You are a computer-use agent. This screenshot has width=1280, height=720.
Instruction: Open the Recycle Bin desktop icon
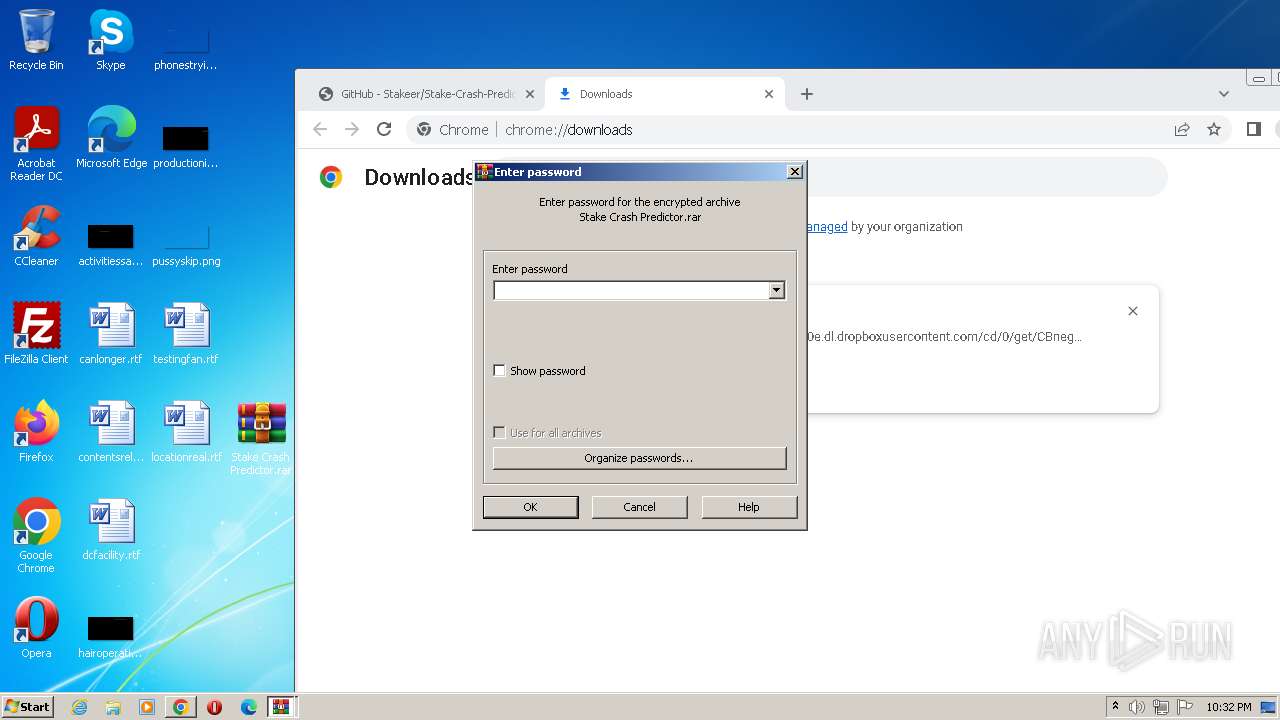36,40
